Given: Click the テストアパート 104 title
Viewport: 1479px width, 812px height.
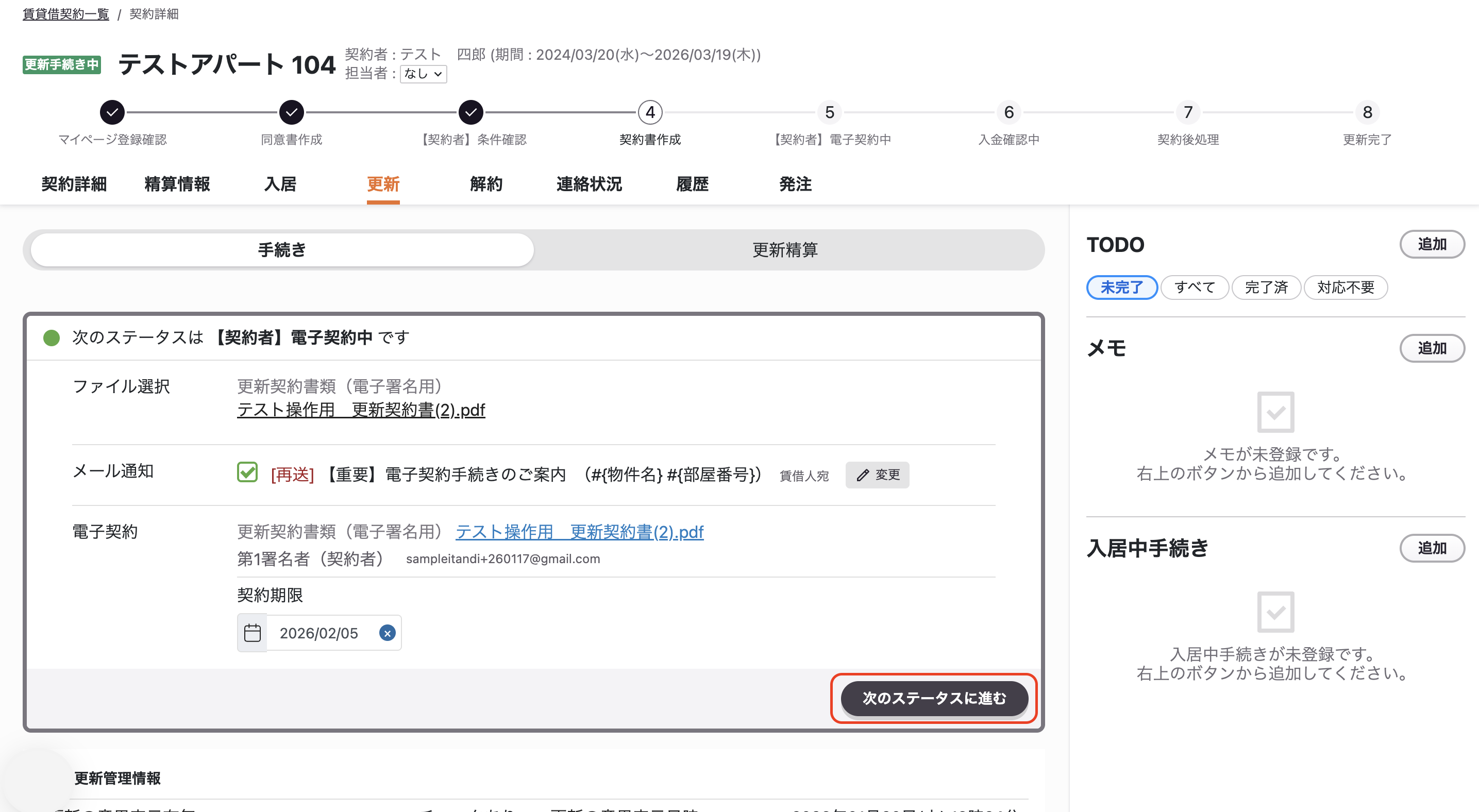Looking at the screenshot, I should (x=227, y=64).
